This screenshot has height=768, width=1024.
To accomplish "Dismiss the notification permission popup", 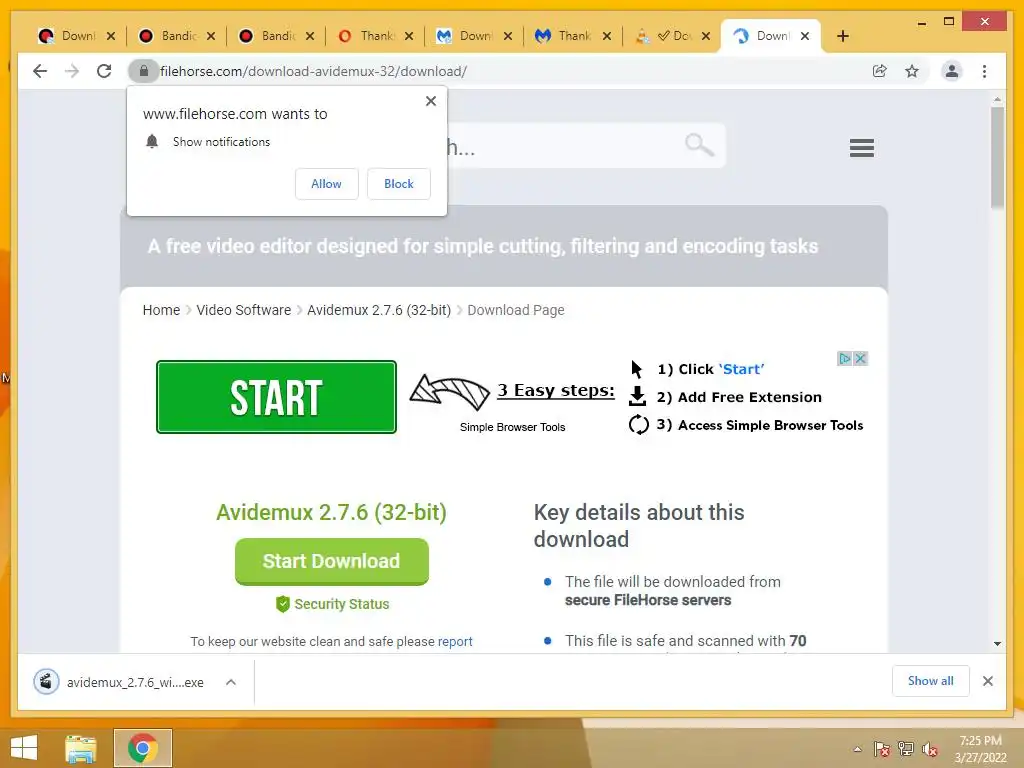I will [x=430, y=101].
